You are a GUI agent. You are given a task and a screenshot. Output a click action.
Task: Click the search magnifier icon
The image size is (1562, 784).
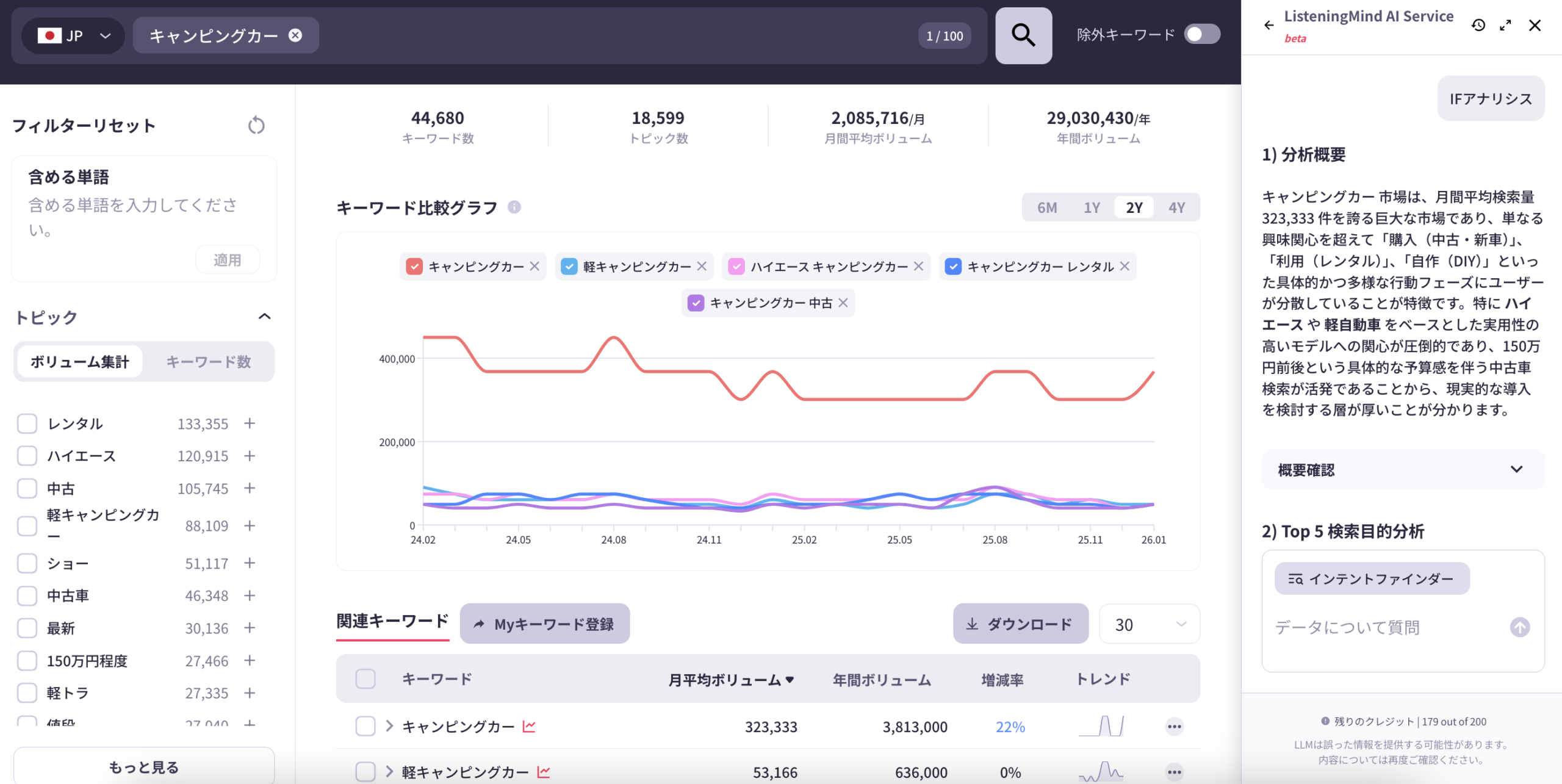[x=1023, y=36]
